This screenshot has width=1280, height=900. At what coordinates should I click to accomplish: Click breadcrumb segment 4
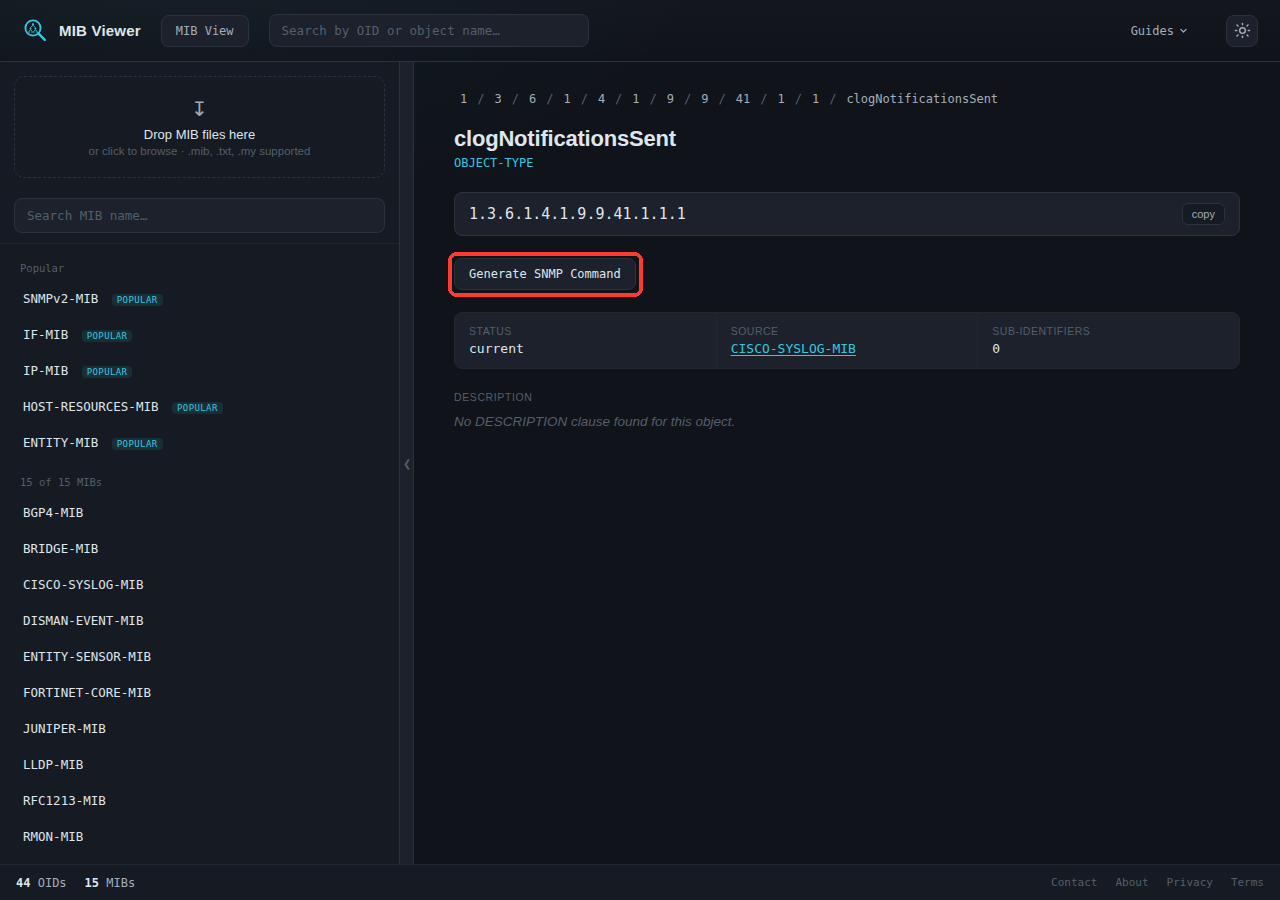(602, 99)
